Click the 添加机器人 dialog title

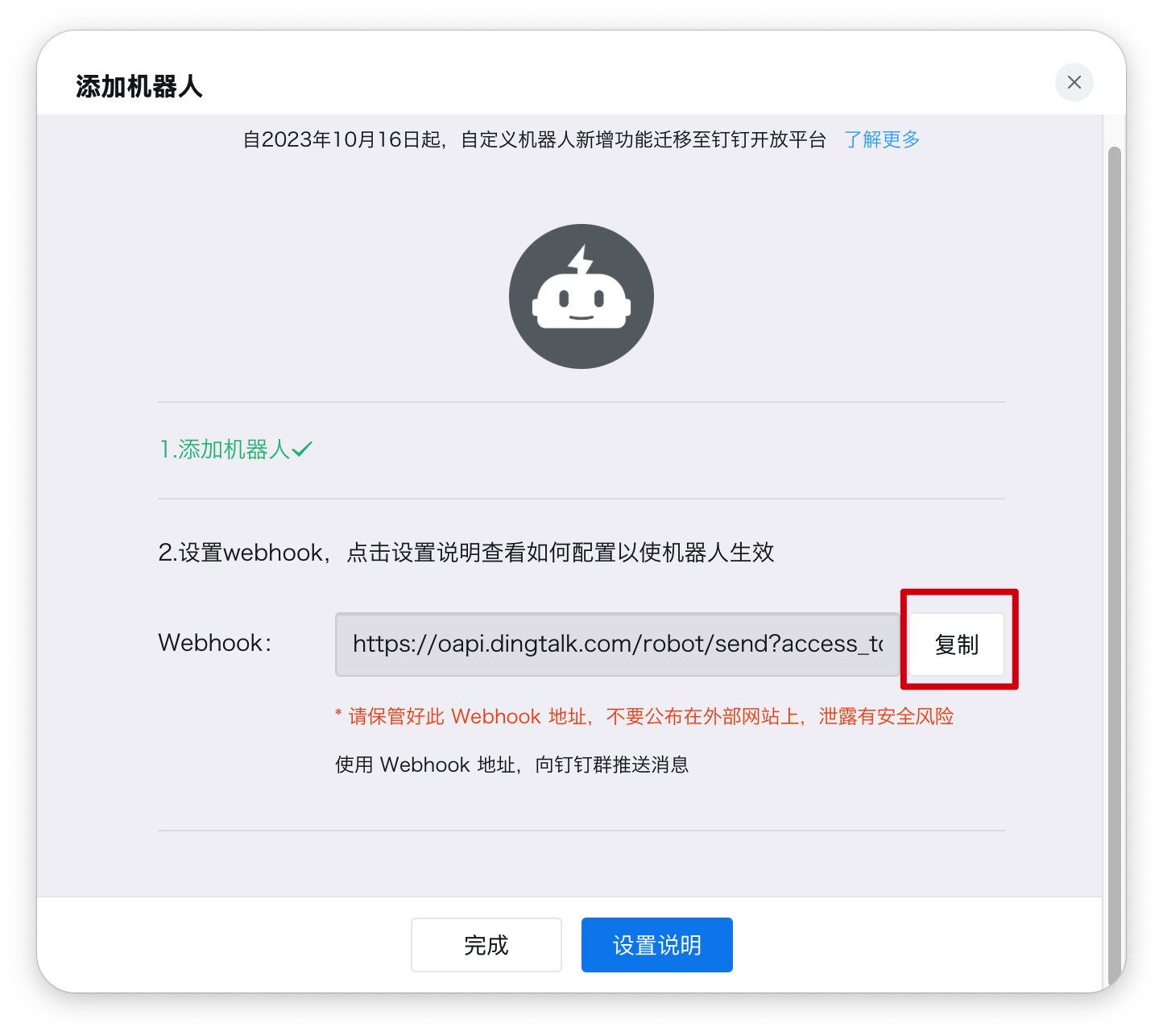coord(139,86)
